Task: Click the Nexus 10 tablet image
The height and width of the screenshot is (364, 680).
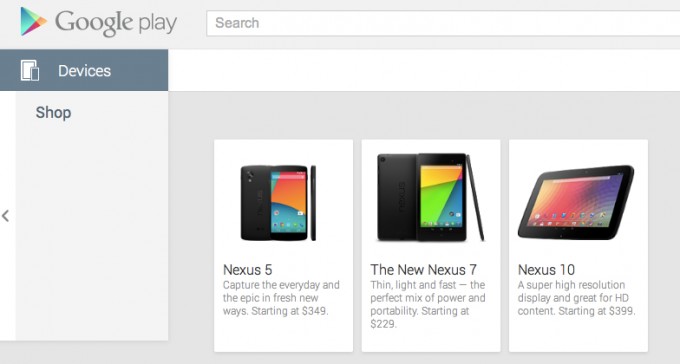Action: pos(576,202)
